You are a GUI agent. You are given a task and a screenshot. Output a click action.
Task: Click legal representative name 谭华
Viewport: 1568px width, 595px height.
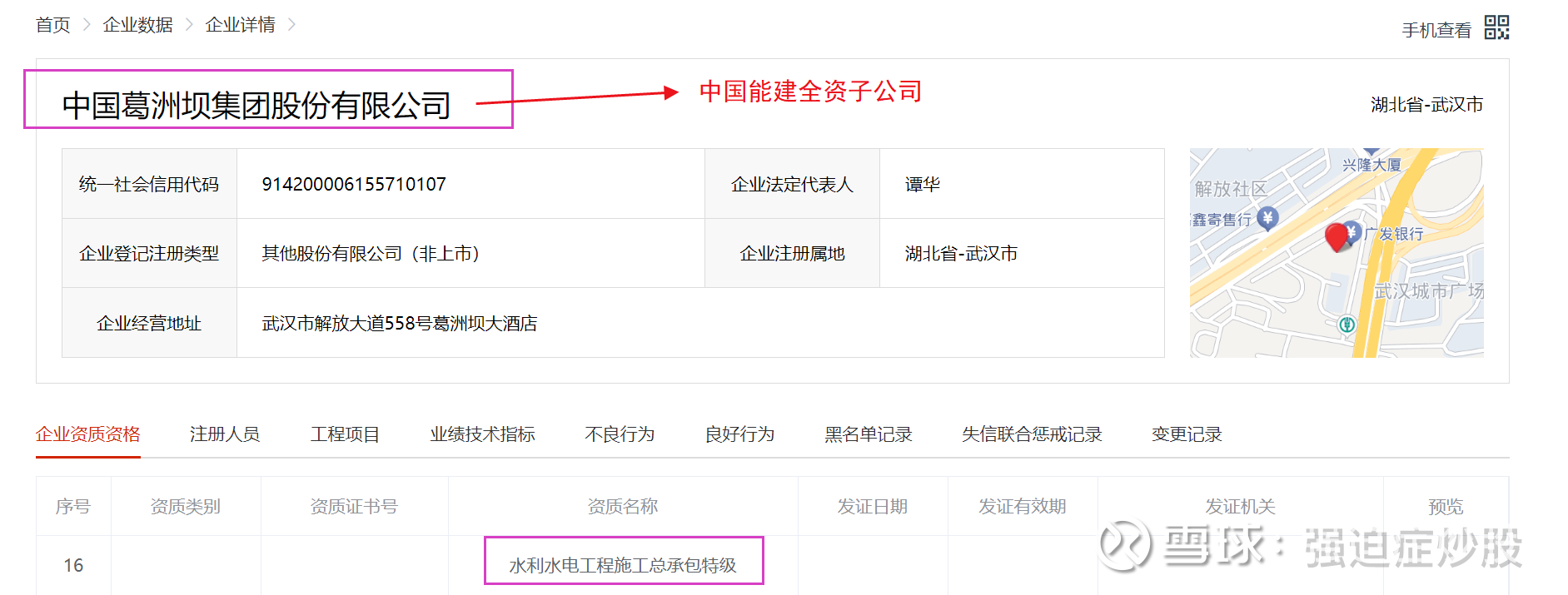(x=923, y=184)
